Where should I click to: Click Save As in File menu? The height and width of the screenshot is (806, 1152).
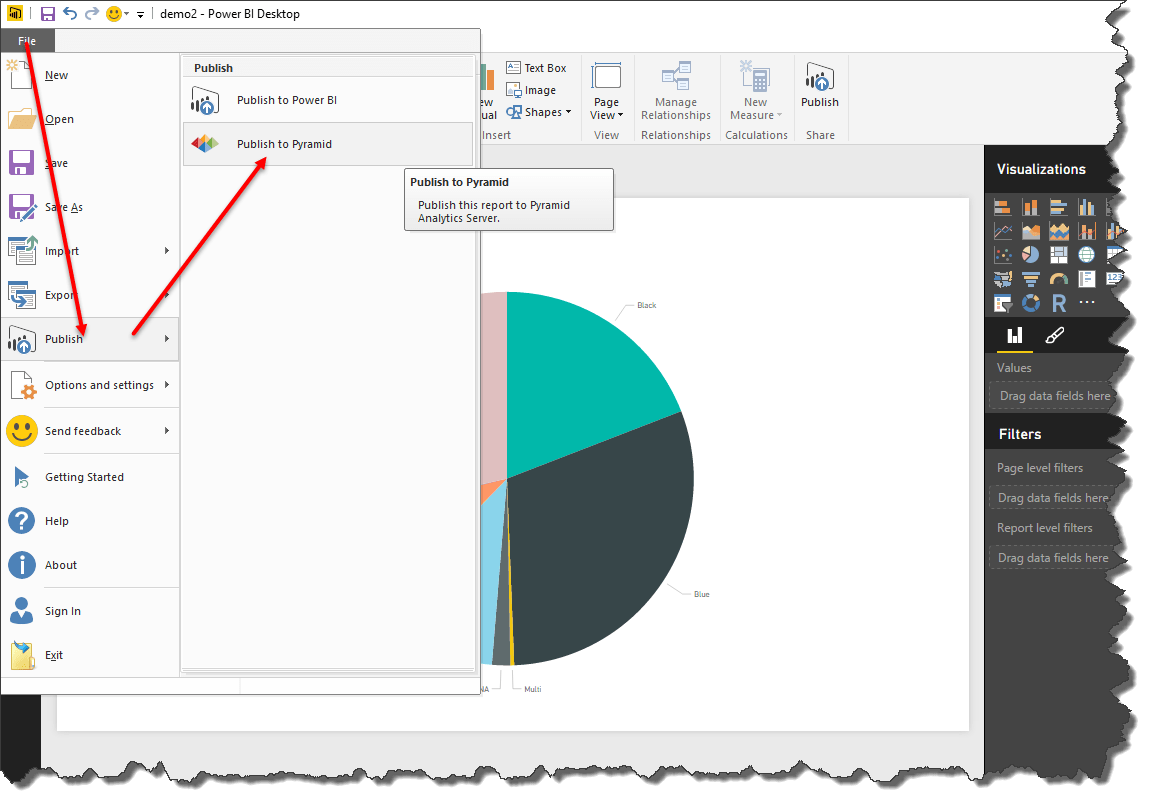[63, 207]
